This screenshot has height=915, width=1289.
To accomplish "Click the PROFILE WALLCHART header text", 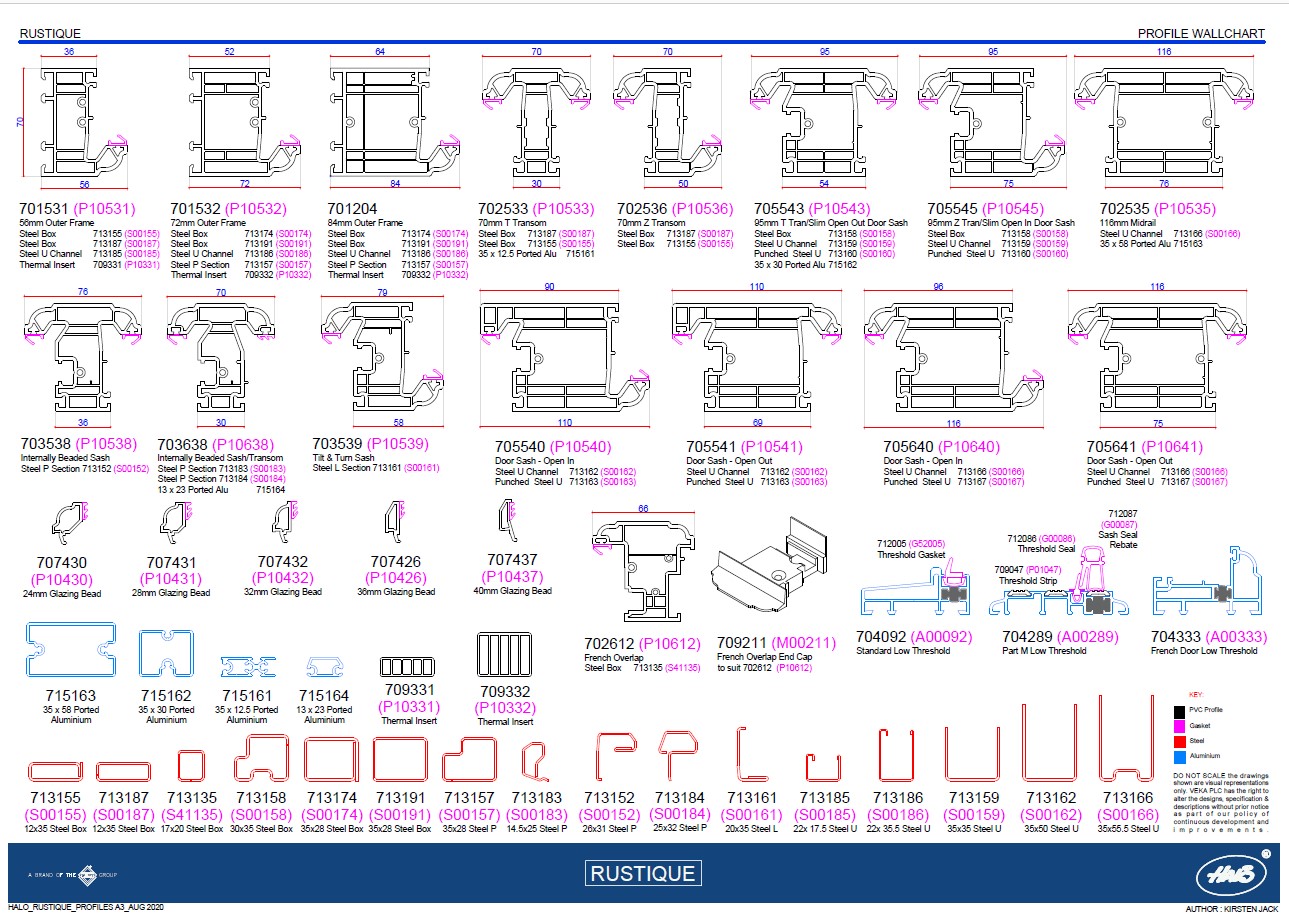I will point(1200,33).
